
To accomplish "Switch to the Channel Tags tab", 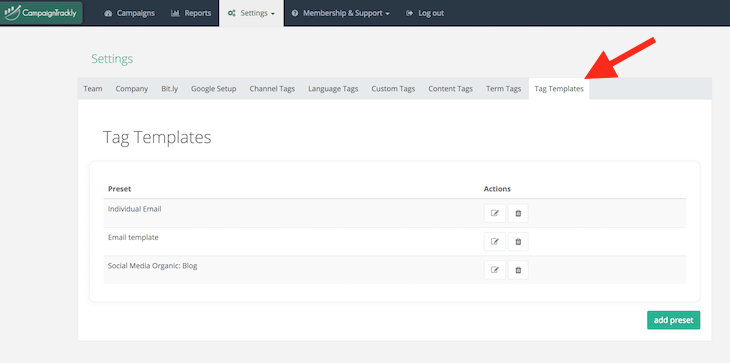I will click(x=272, y=88).
